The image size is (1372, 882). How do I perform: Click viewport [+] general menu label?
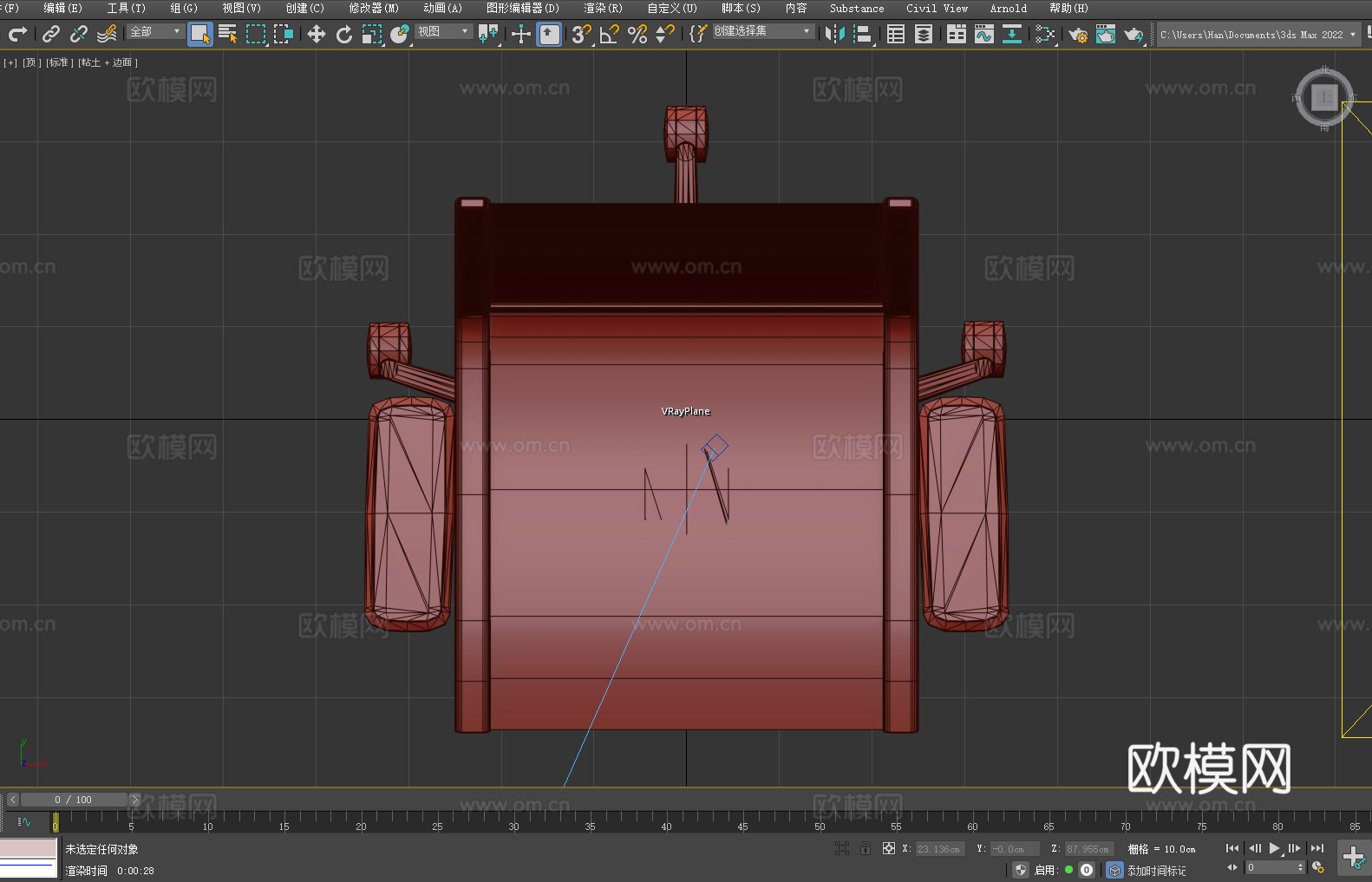pos(10,62)
